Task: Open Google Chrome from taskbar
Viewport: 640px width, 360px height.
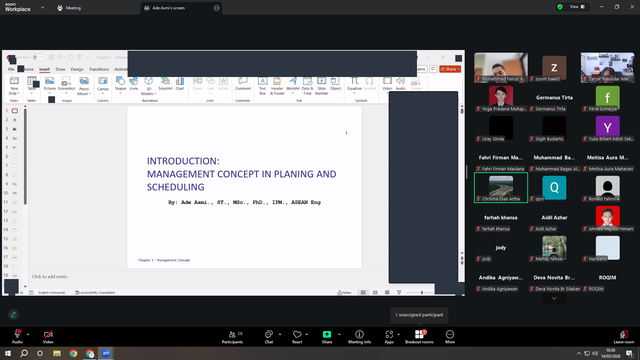Action: click(x=73, y=353)
